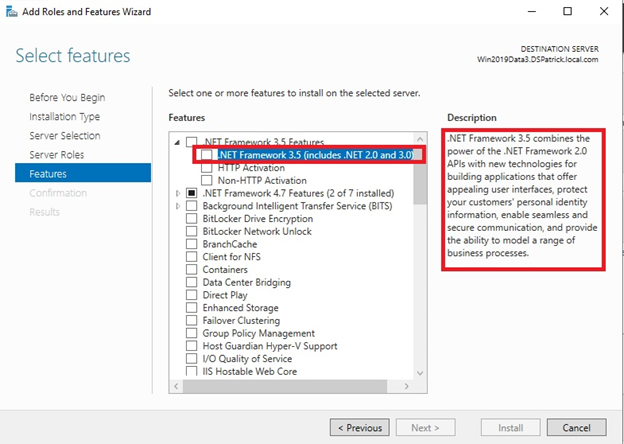
Task: Select the Data Center Bridging label
Action: coord(246,282)
